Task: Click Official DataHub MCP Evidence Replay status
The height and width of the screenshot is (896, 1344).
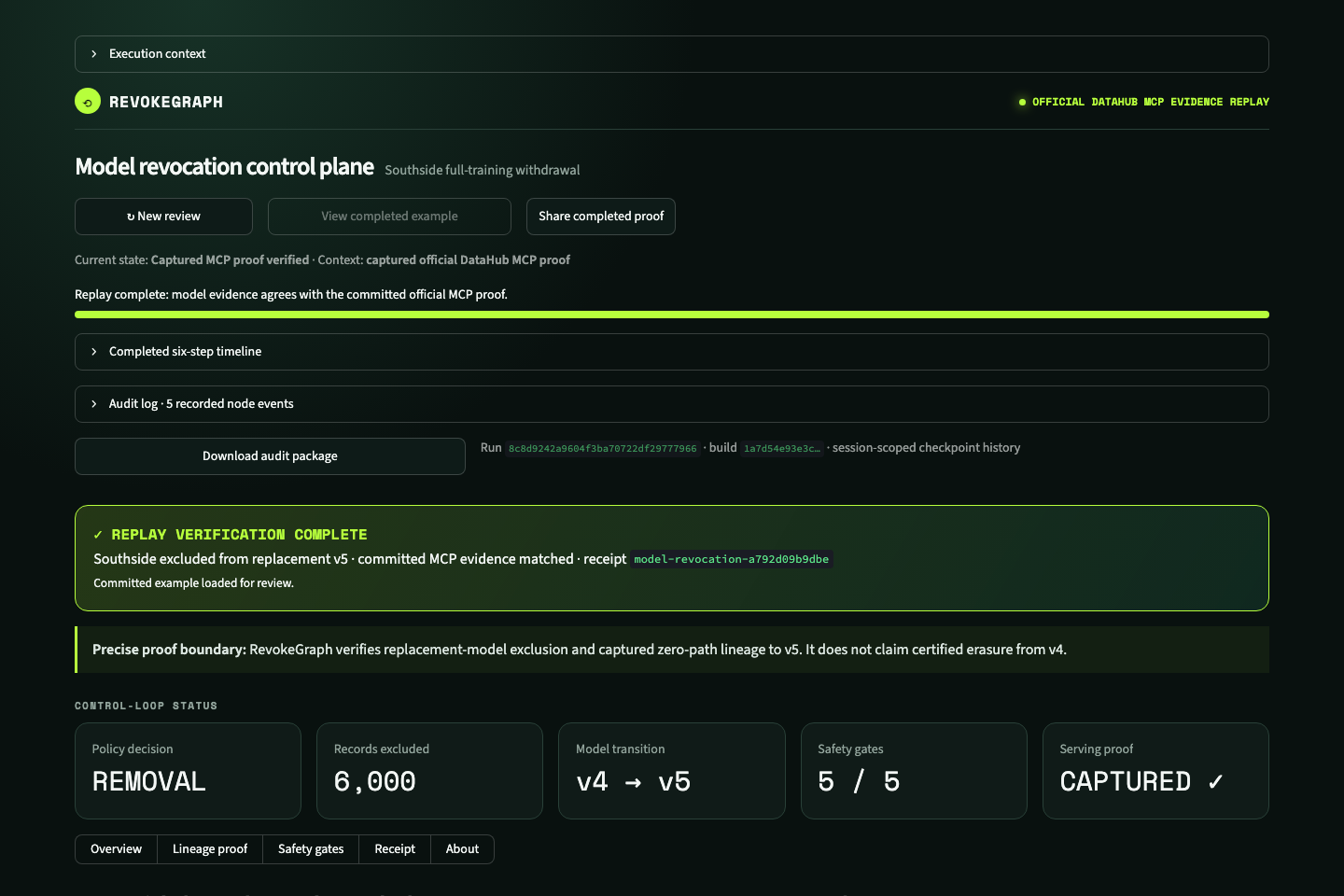Action: [x=1144, y=102]
